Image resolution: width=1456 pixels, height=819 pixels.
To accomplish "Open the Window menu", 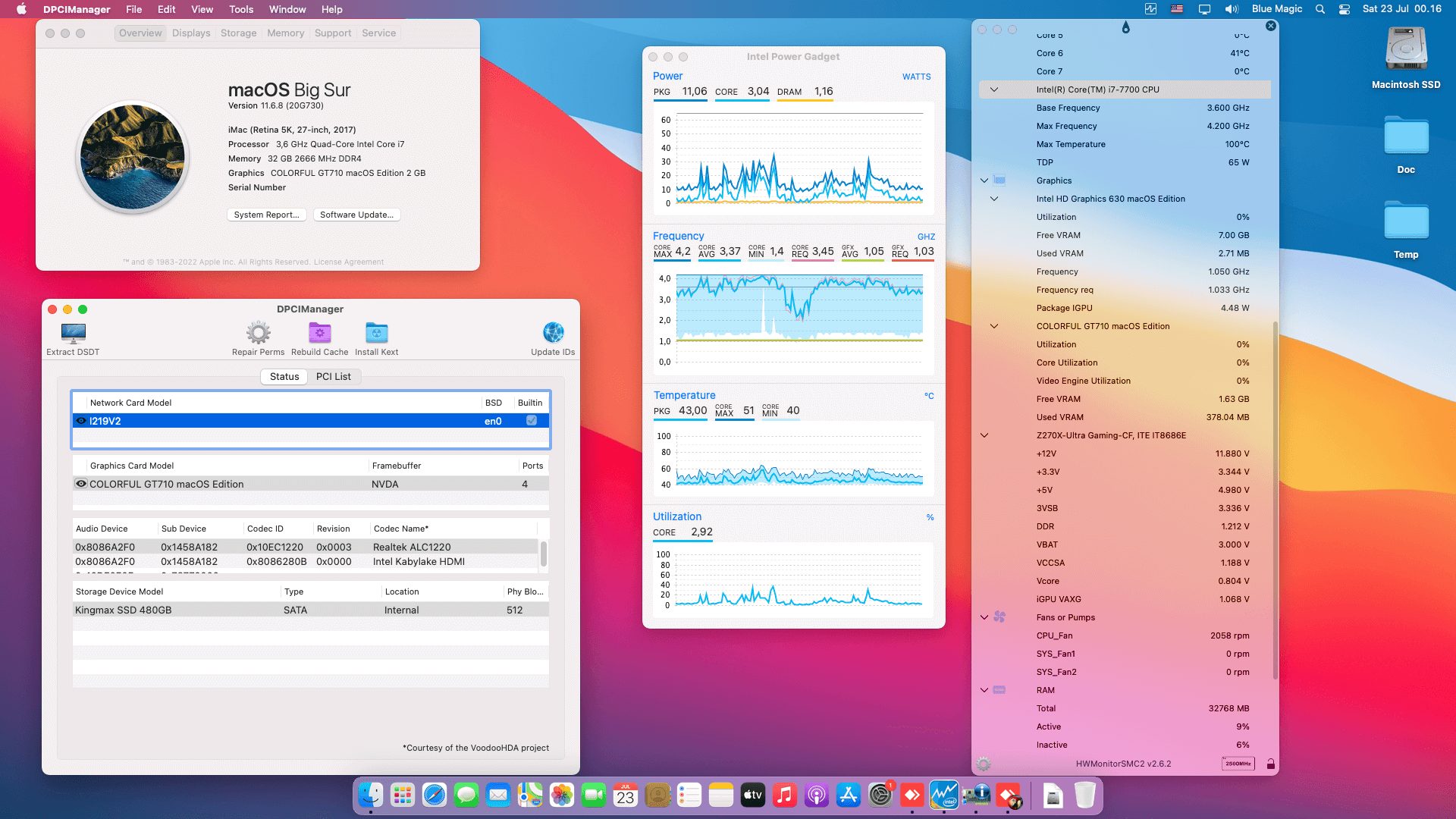I will pos(287,9).
